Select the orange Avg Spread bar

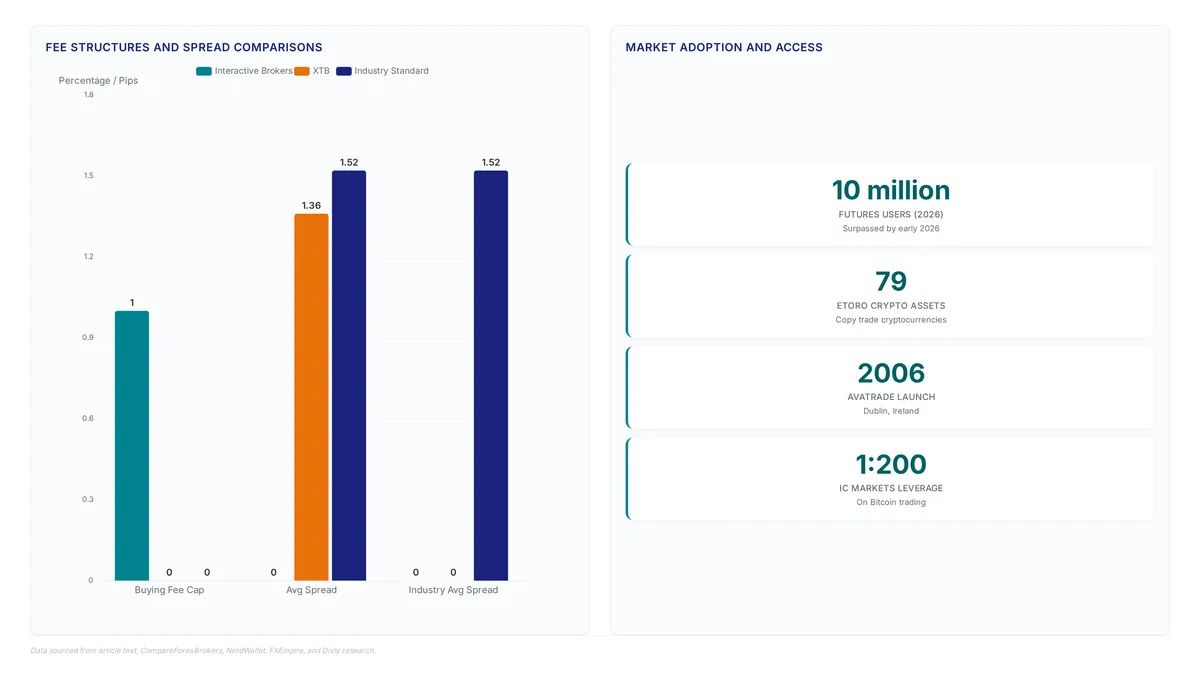(311, 397)
